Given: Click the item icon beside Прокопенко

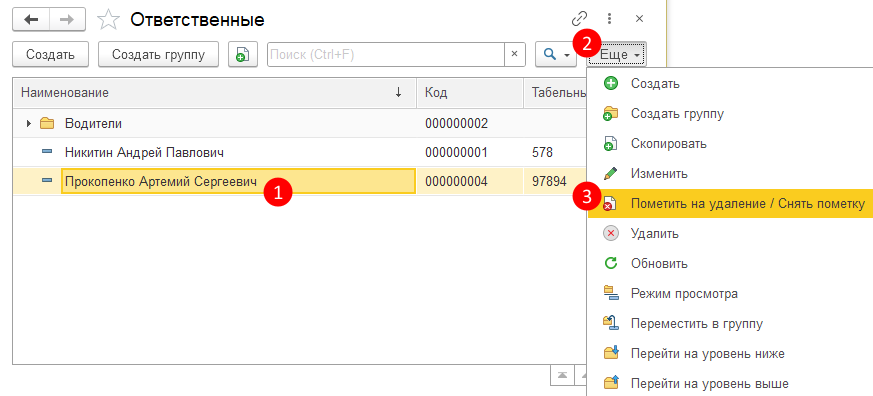Looking at the screenshot, I should click(47, 180).
